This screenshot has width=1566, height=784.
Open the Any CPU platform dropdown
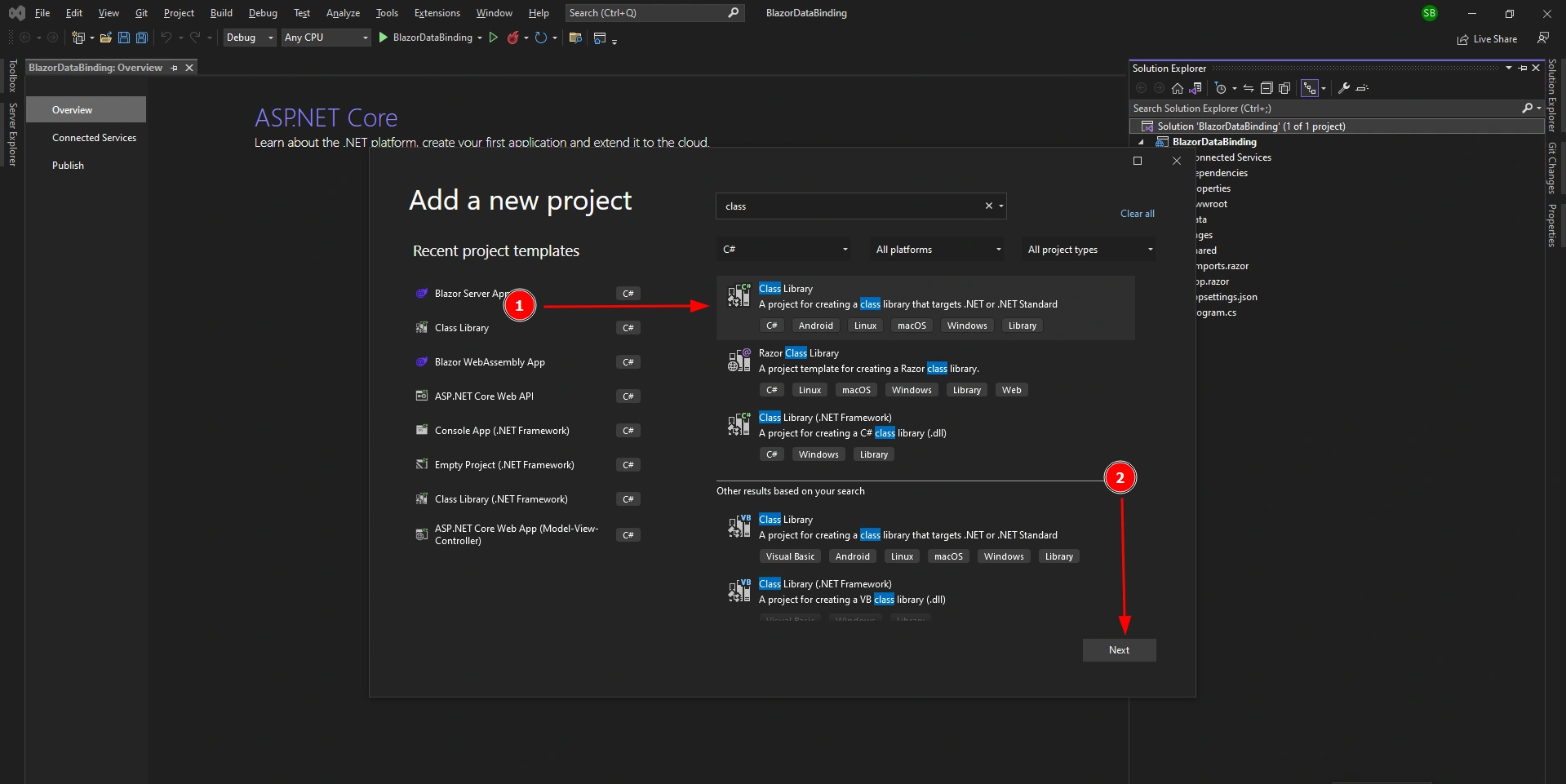(x=326, y=38)
